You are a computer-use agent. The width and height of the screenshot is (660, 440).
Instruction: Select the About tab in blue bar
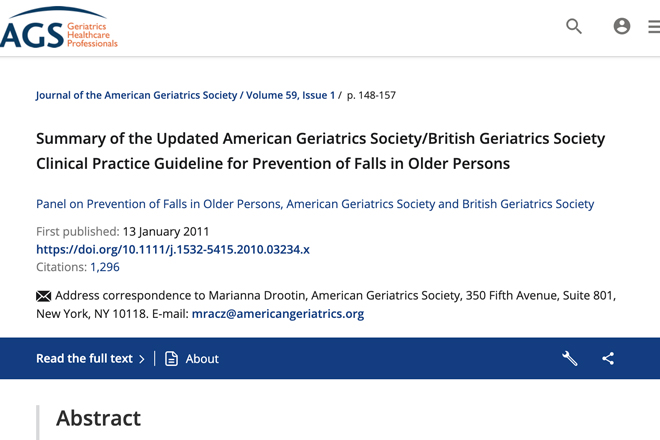pyautogui.click(x=202, y=359)
